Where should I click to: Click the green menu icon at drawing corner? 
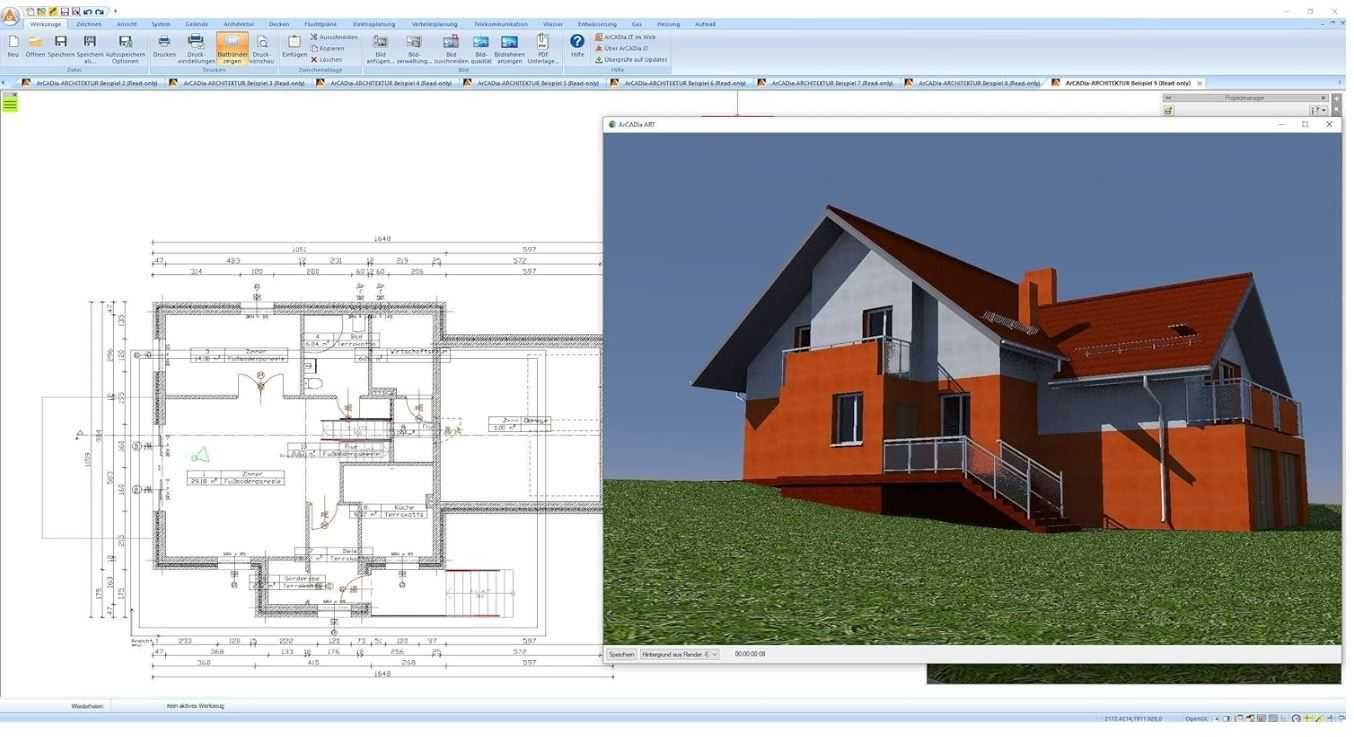tap(10, 102)
